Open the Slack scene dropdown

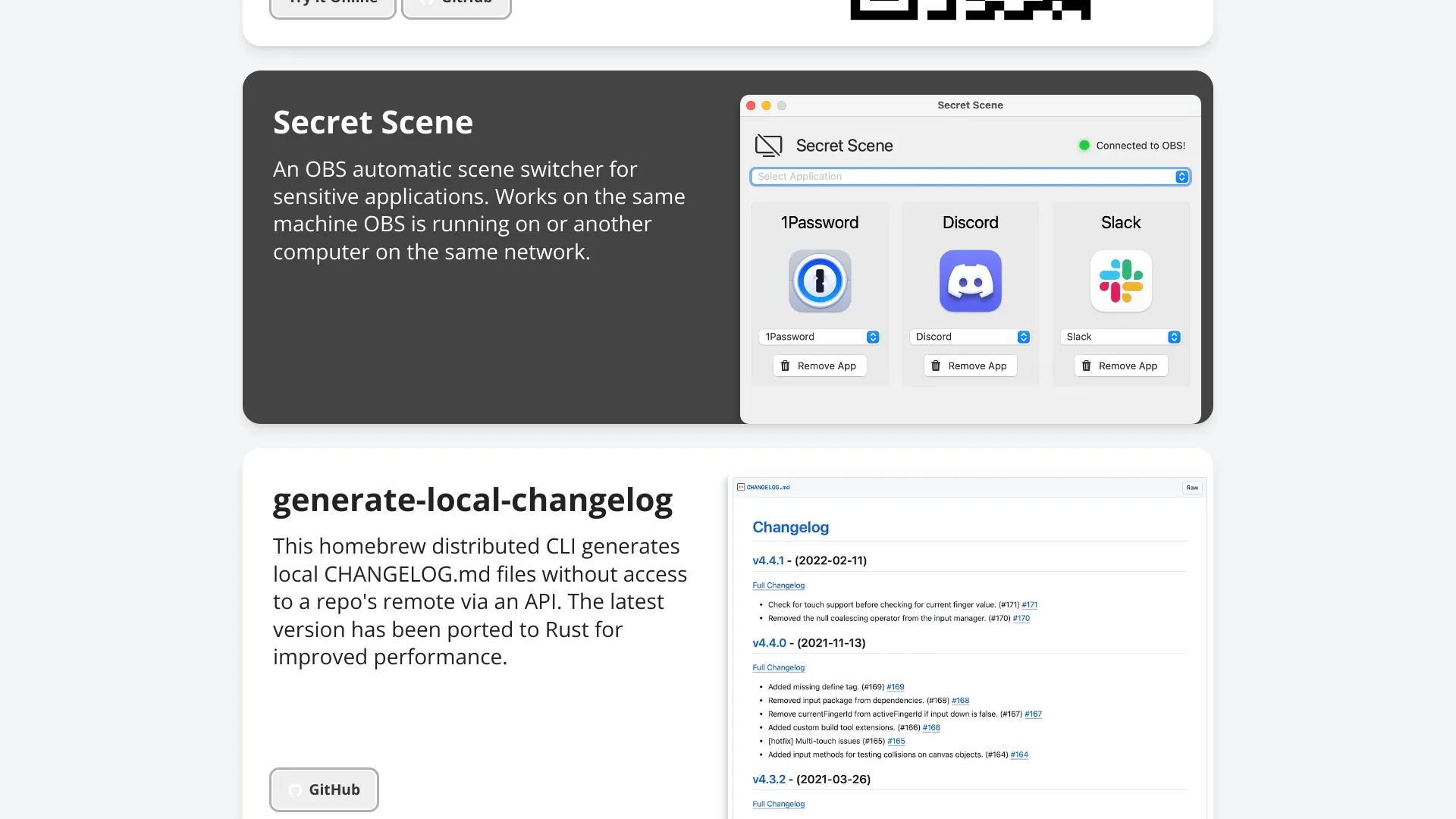click(x=1121, y=337)
